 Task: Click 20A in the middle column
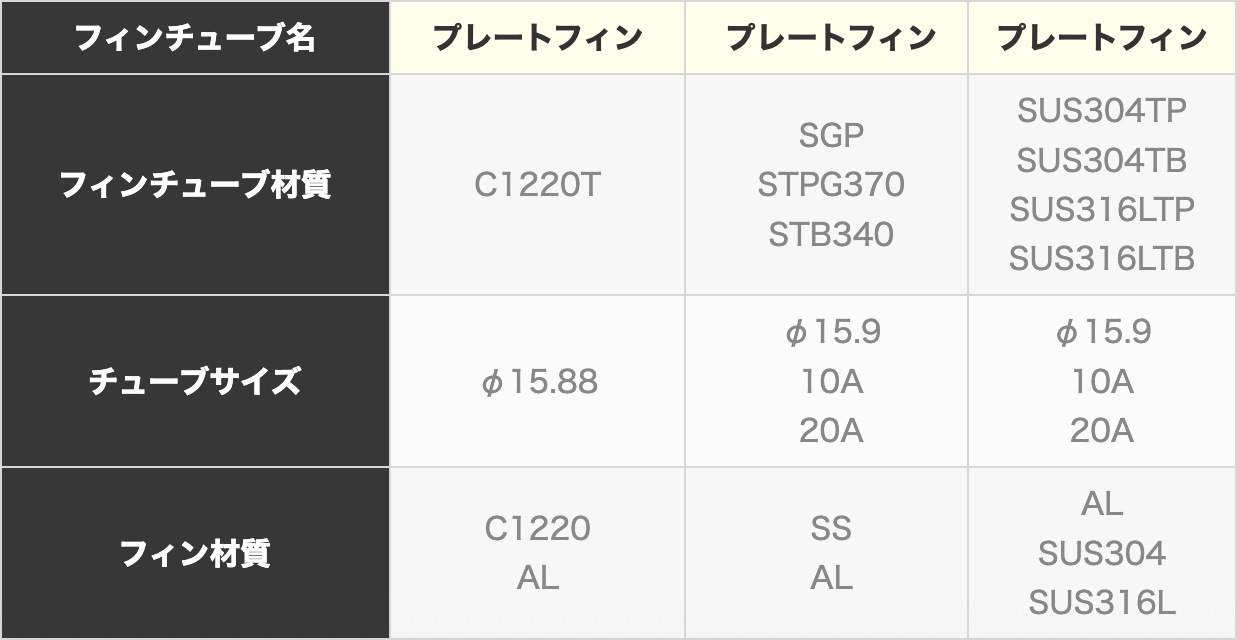pyautogui.click(x=831, y=431)
